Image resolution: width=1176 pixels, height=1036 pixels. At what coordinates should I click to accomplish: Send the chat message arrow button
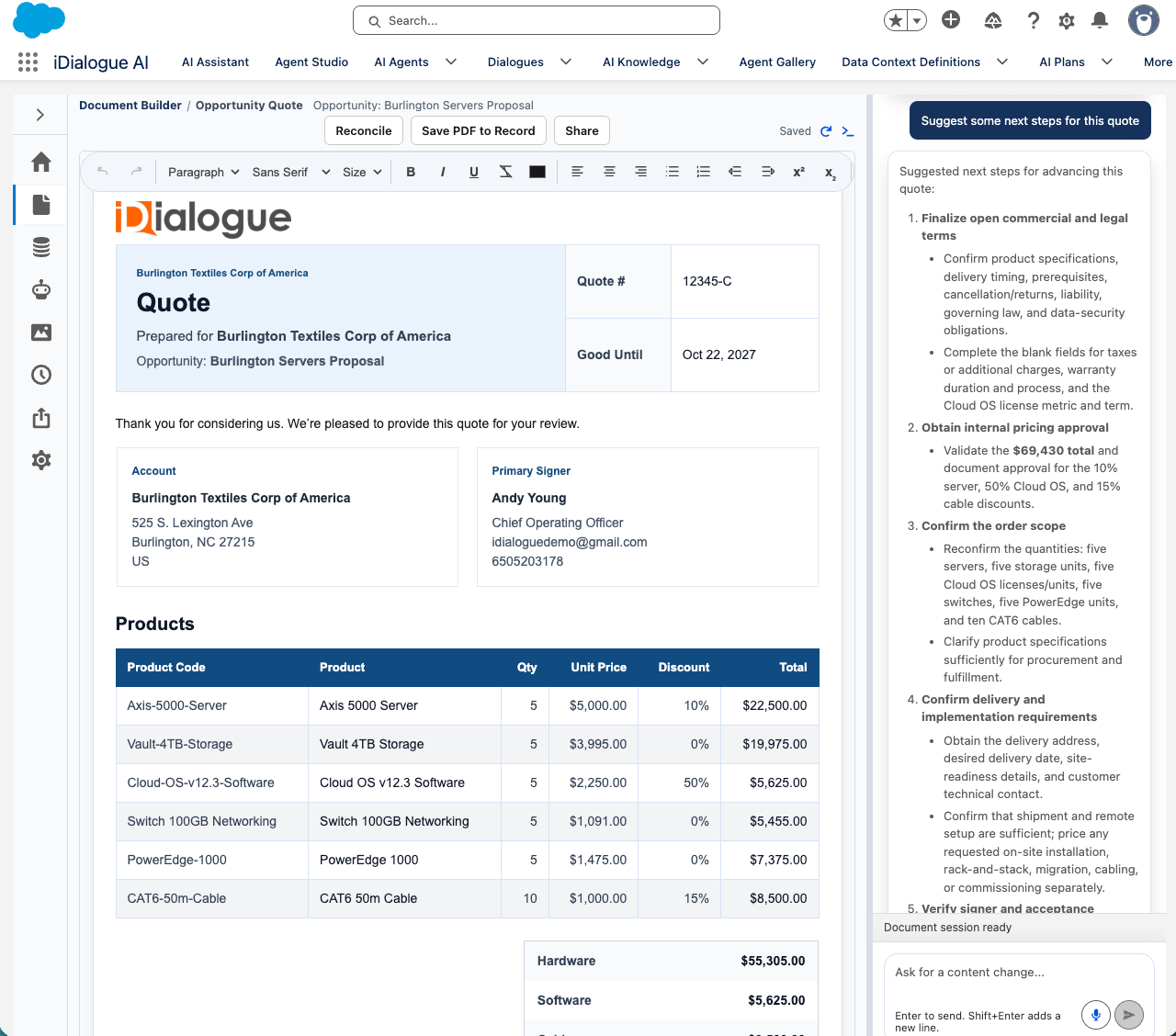(1129, 1015)
